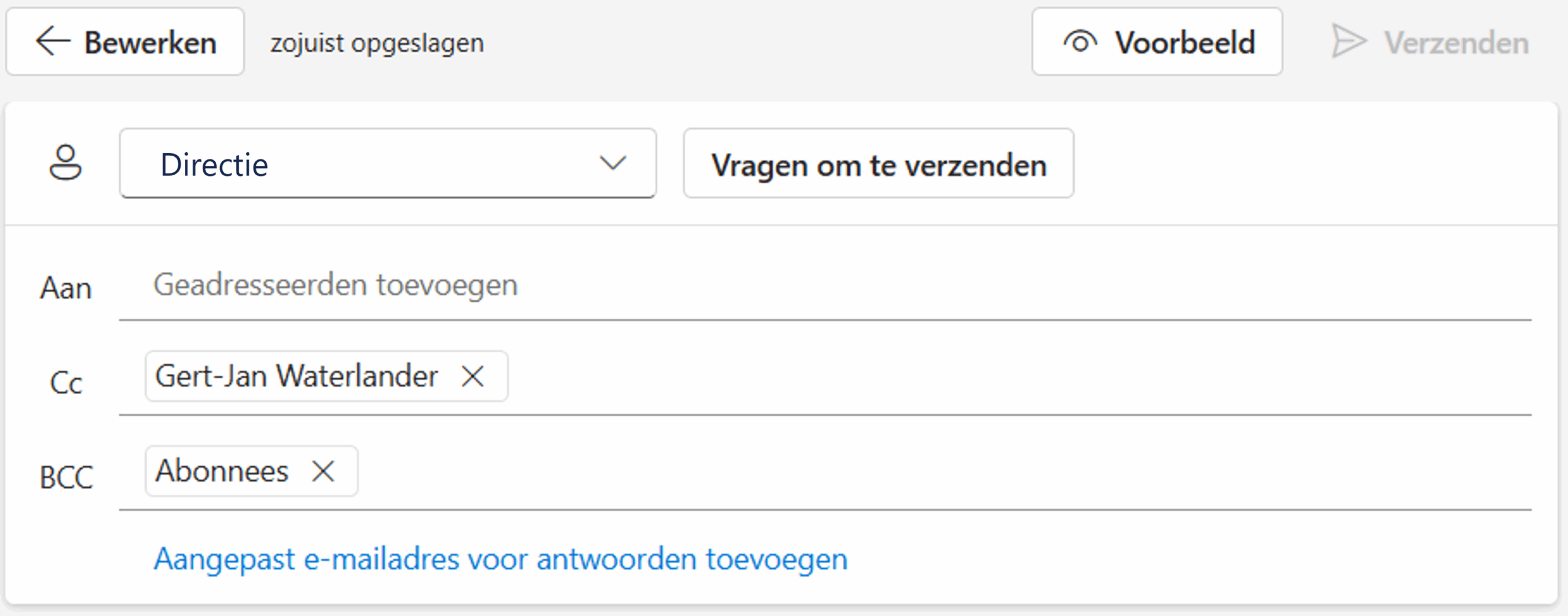Open the Voorbeeld preview

pos(1184,42)
